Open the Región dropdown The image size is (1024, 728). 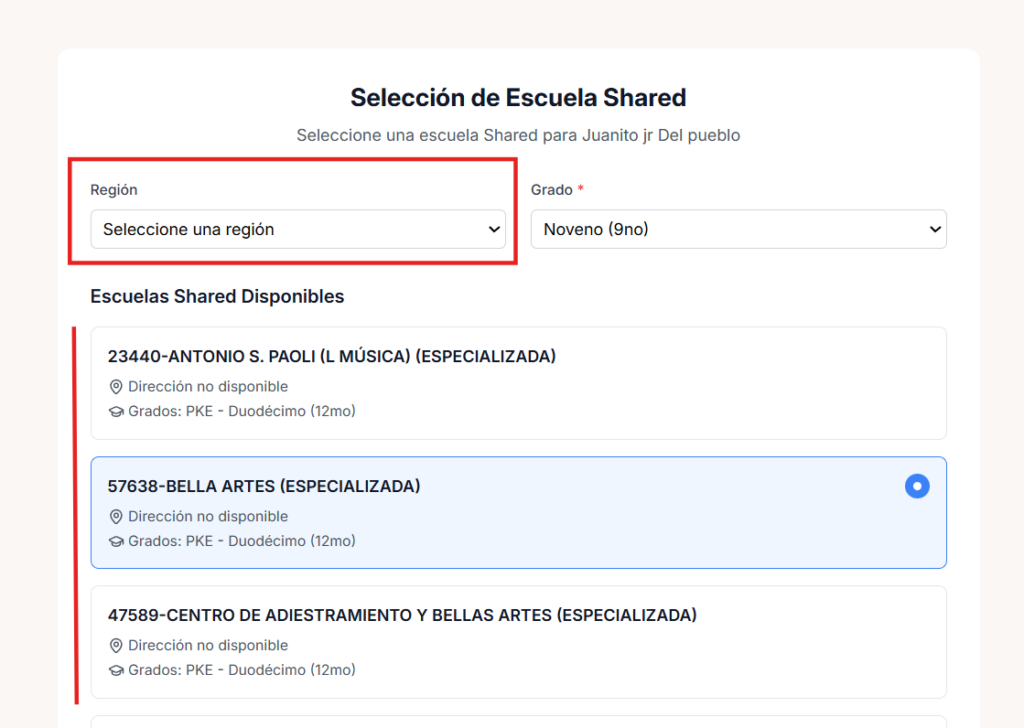[298, 229]
